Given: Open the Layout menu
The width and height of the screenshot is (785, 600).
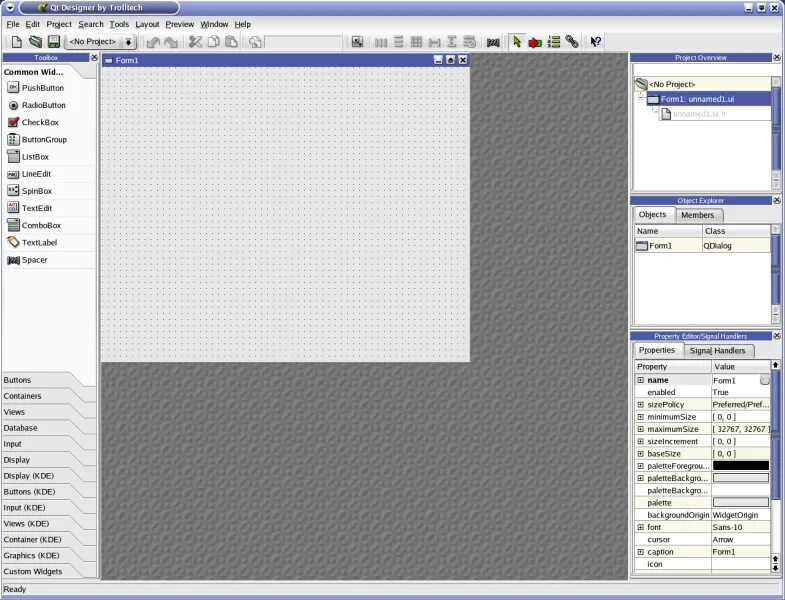Looking at the screenshot, I should click(147, 24).
